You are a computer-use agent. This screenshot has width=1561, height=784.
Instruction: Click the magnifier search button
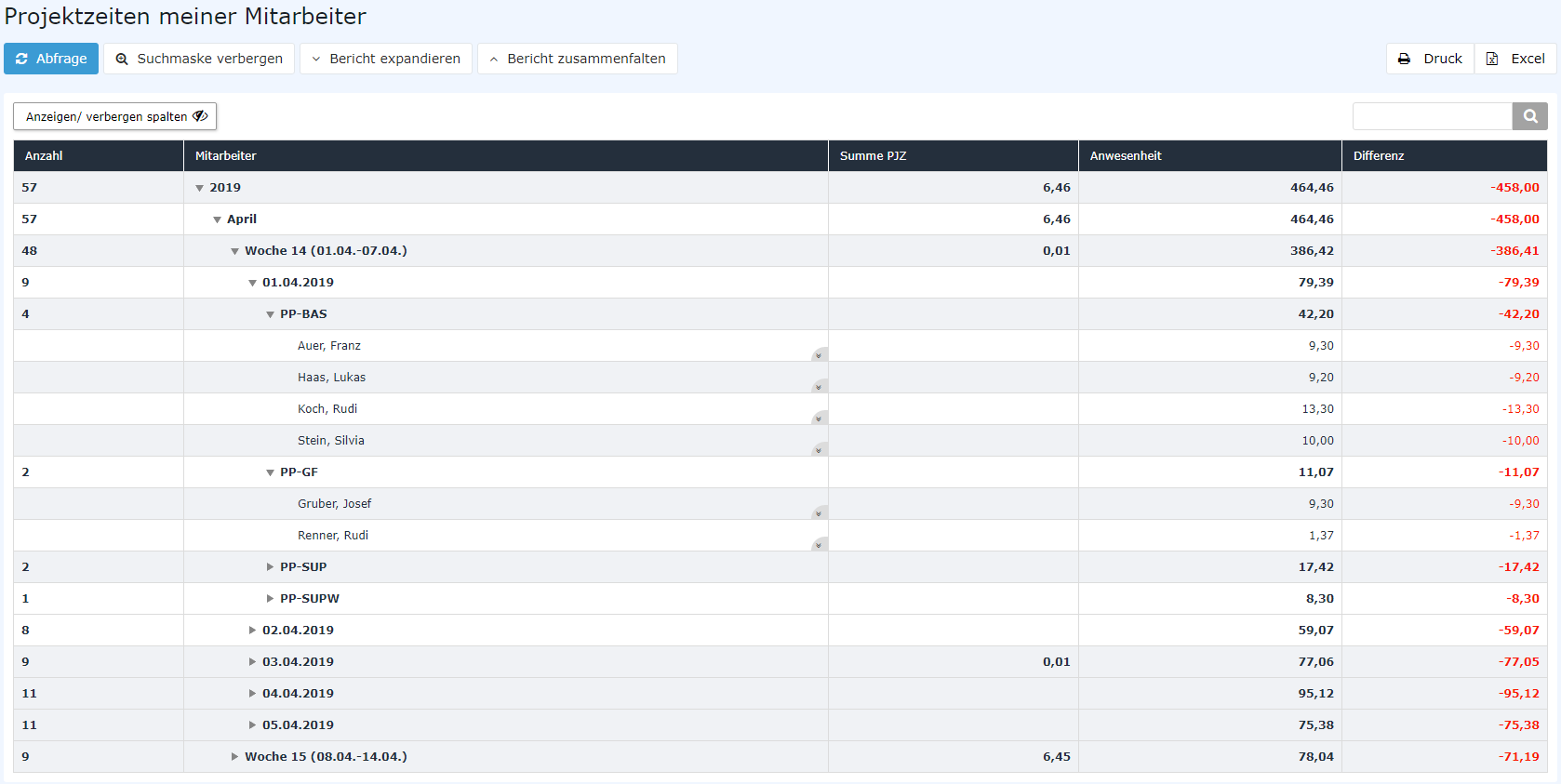[1529, 116]
